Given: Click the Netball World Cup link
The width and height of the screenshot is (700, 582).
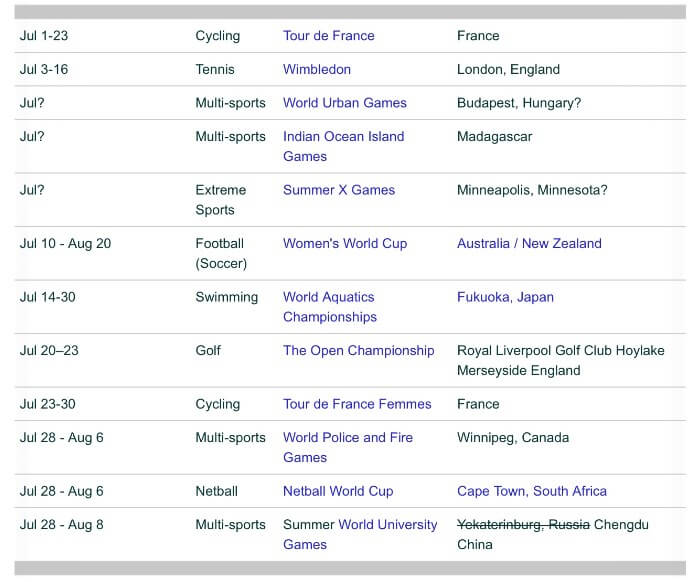Looking at the screenshot, I should (x=338, y=491).
